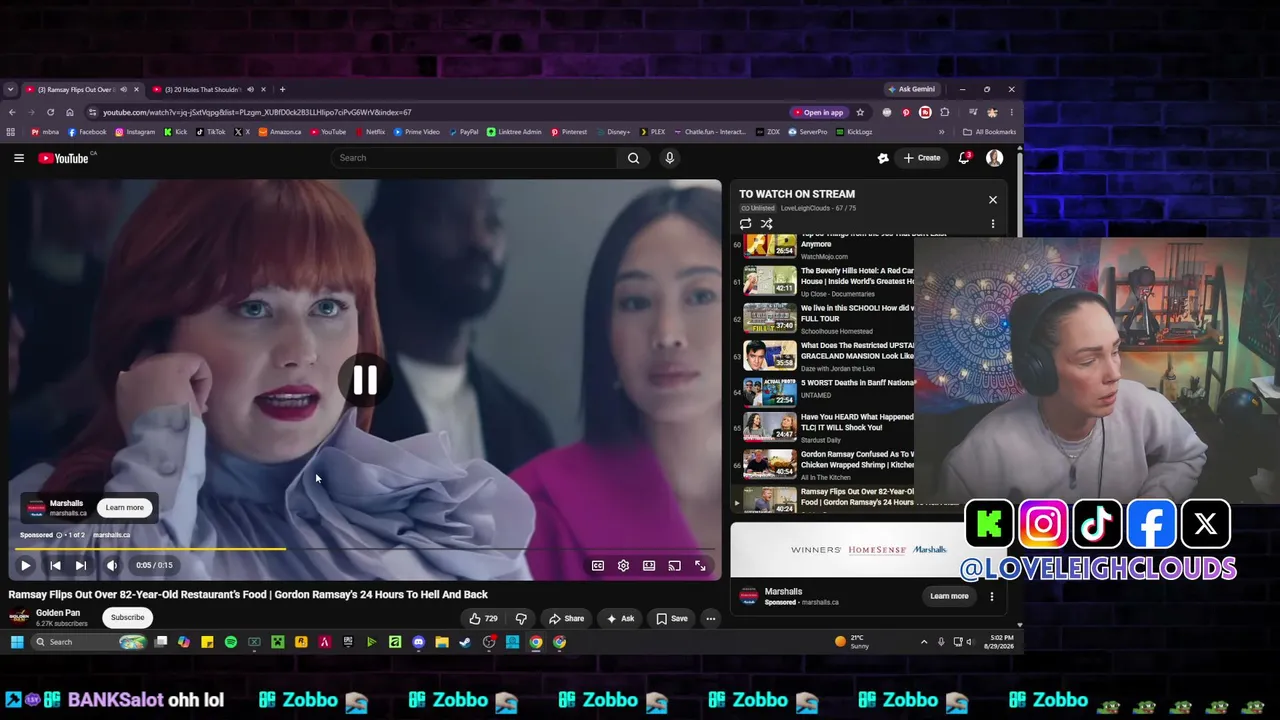Open the YouTube guide hamburger menu

tap(19, 158)
